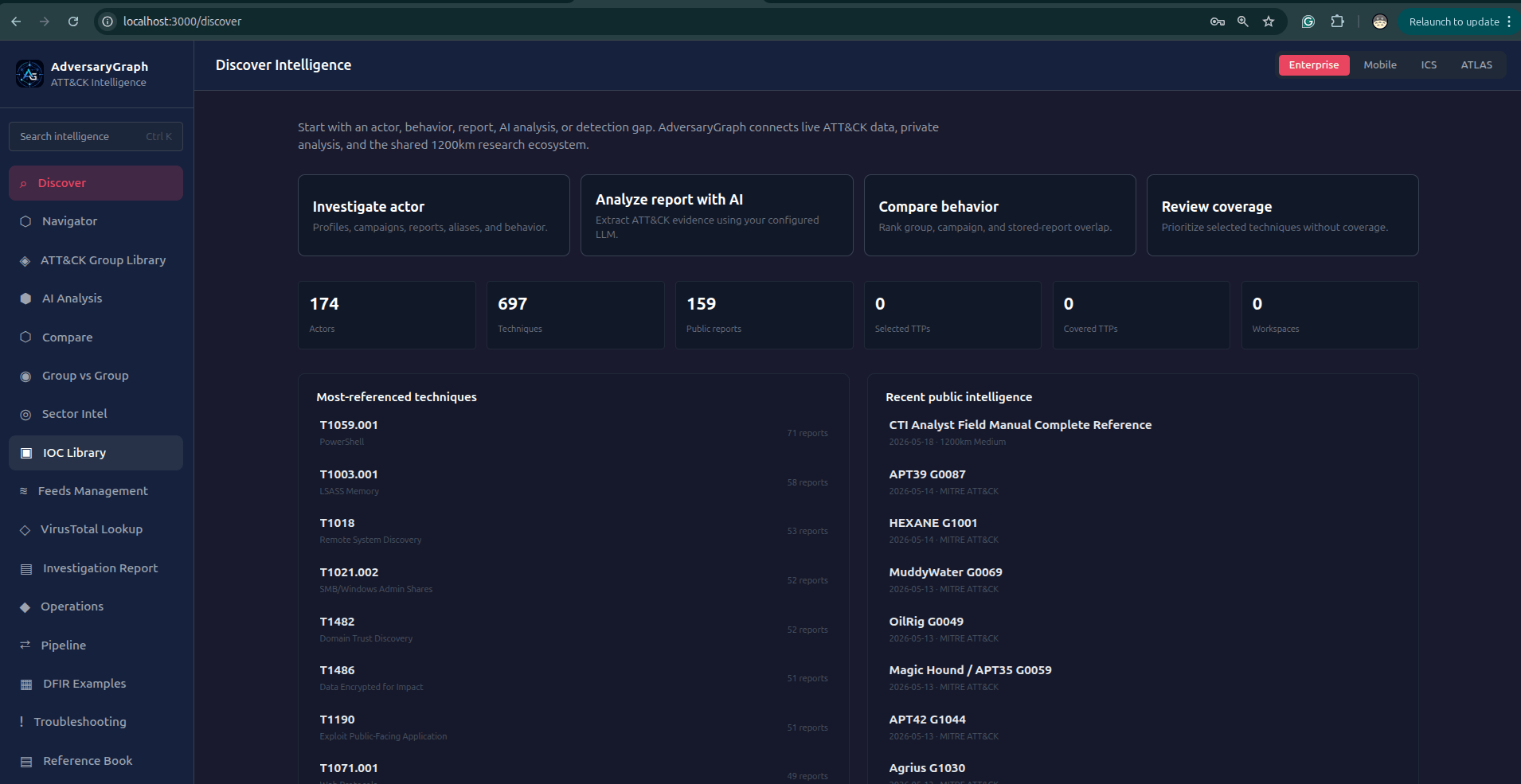The image size is (1521, 784).
Task: Click the ATT&CK Group Library diamond icon
Action: pyautogui.click(x=25, y=261)
